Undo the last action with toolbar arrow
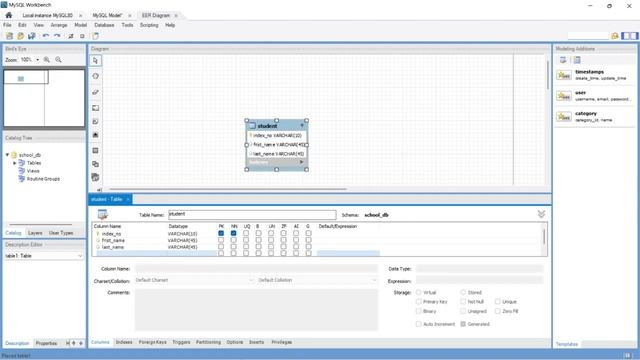 46,36
